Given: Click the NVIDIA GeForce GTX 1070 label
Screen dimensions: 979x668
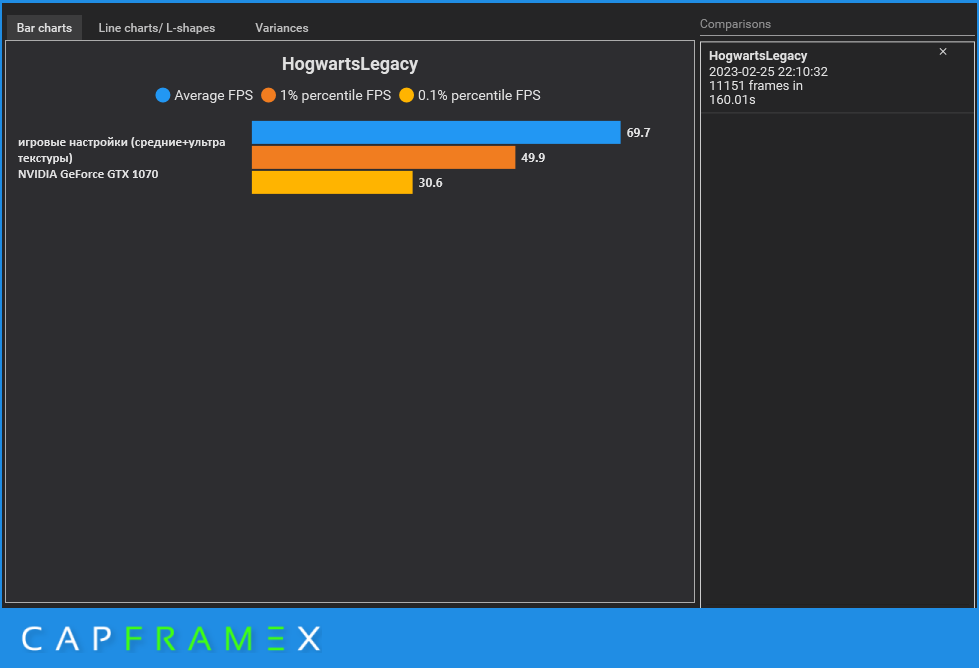Looking at the screenshot, I should [88, 174].
